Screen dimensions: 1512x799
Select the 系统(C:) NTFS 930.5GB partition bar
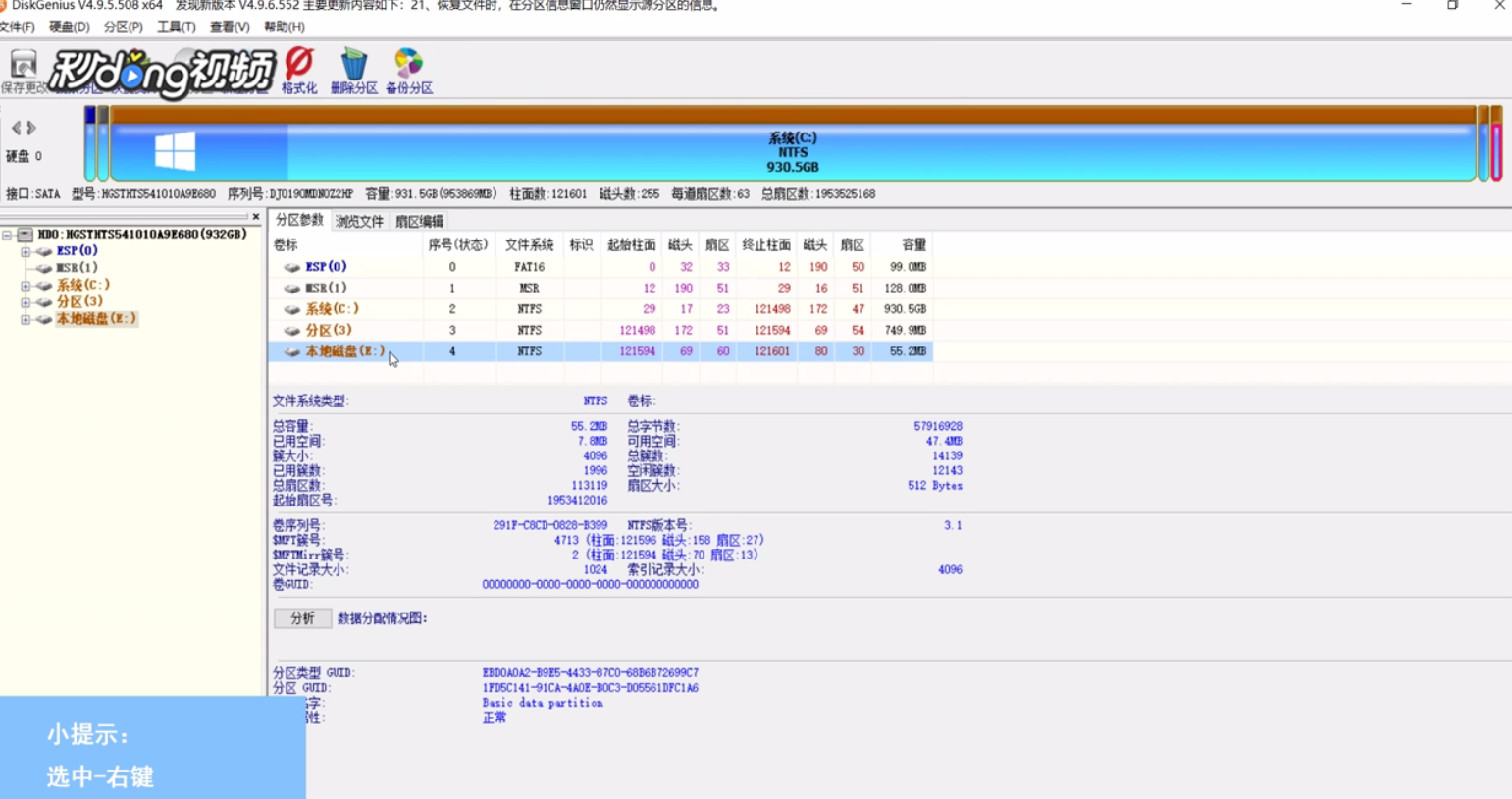coord(793,143)
